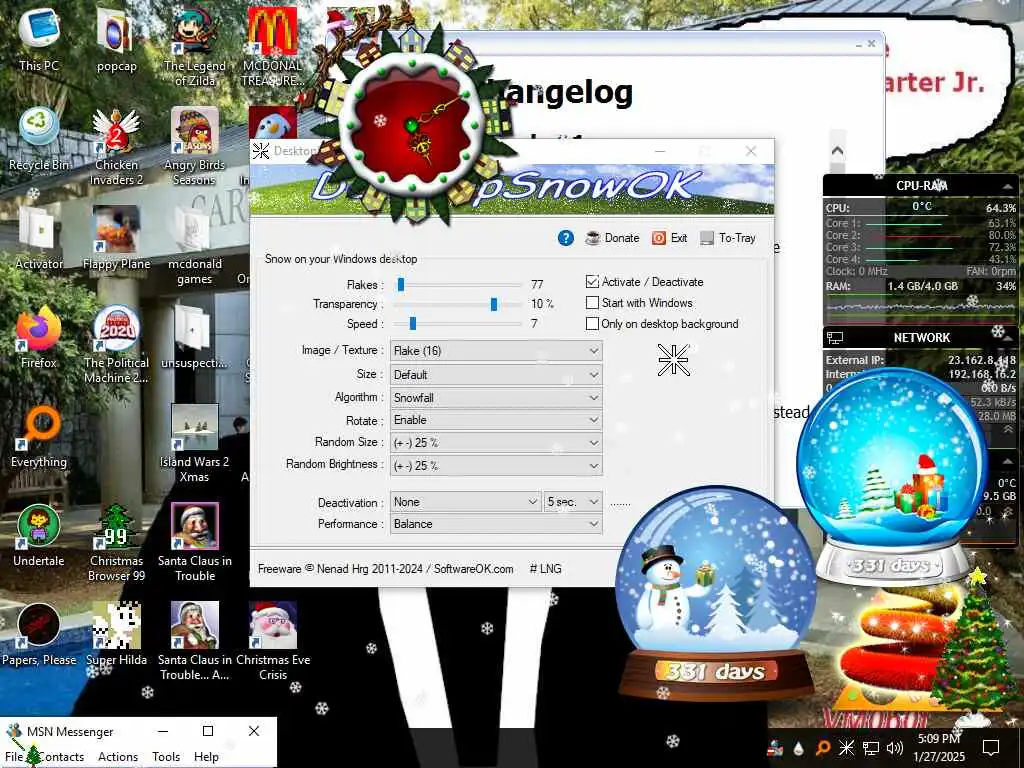Open the notification center icon
Screen dimensions: 1024x768
coord(991,747)
